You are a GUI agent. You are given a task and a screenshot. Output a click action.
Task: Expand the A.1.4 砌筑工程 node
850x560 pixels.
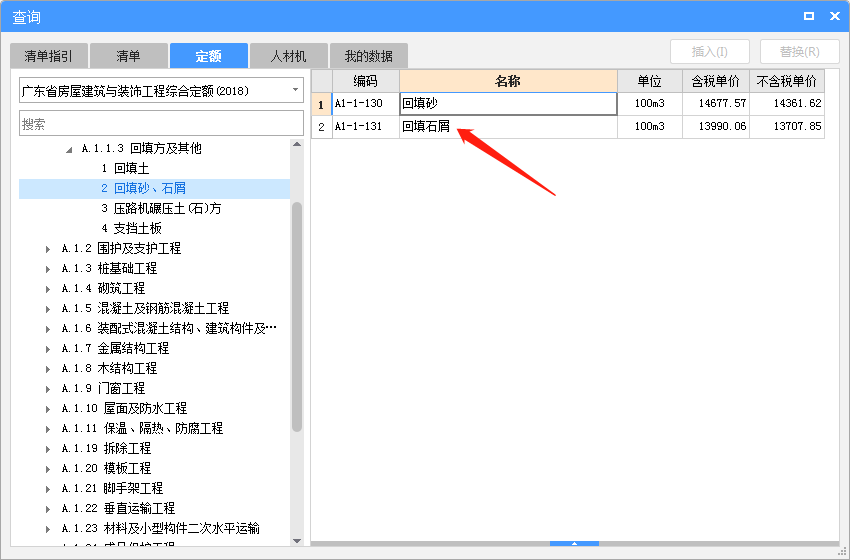[x=48, y=289]
